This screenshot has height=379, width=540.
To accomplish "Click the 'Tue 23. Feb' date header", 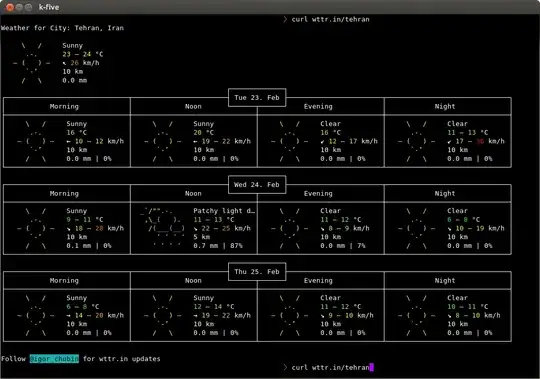I will click(x=257, y=97).
